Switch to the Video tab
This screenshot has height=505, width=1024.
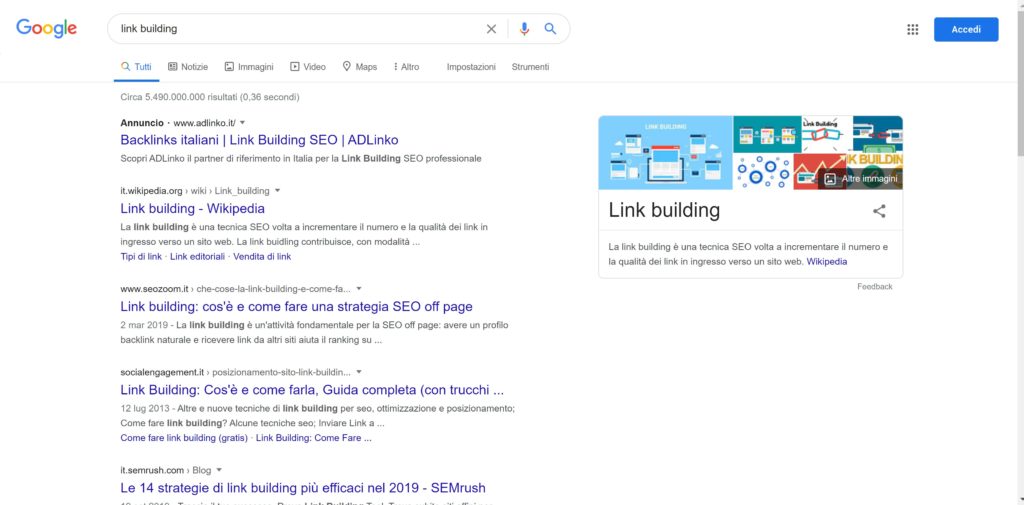(x=308, y=67)
